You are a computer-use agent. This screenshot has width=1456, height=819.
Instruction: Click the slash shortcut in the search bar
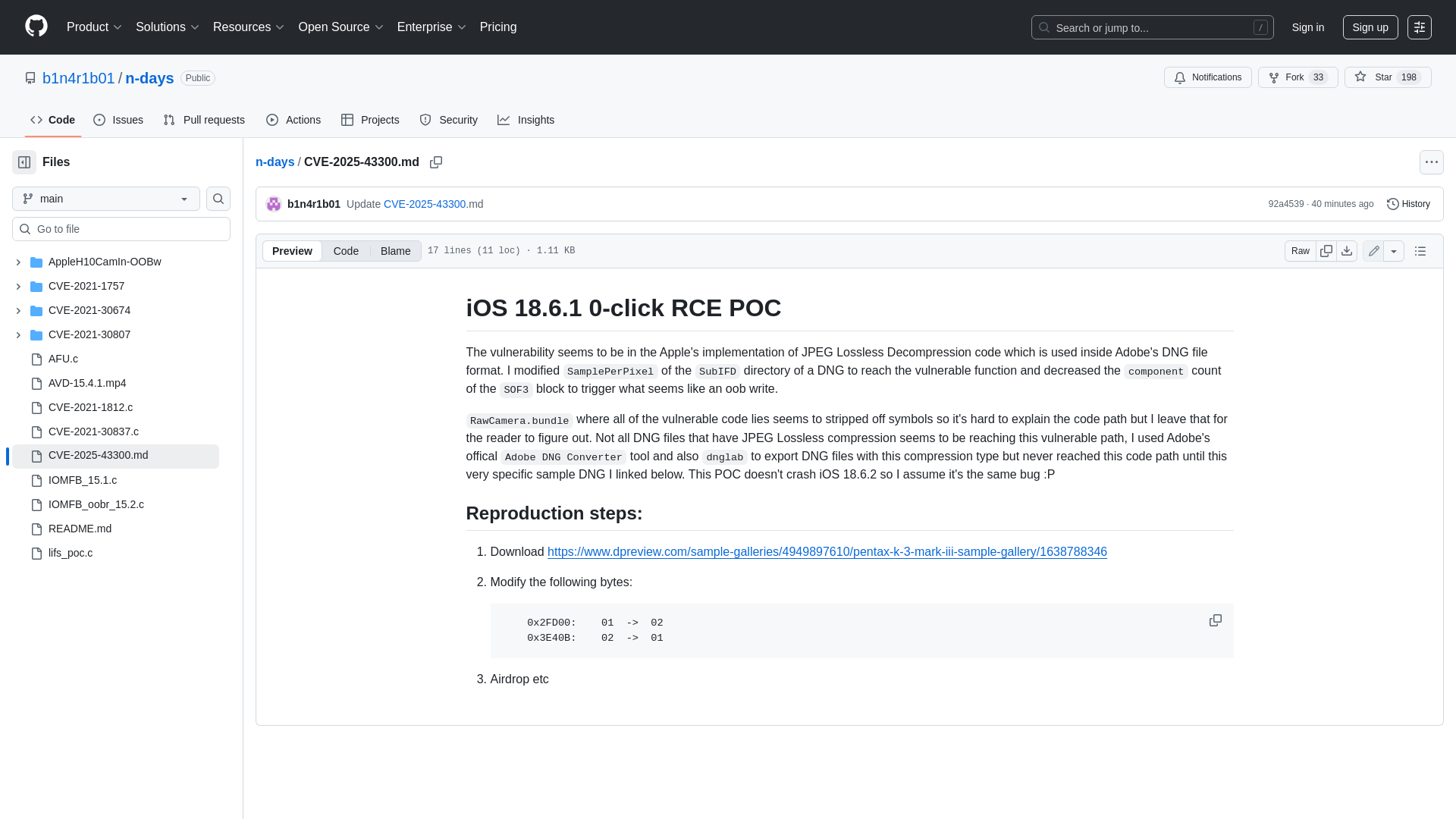tap(1260, 27)
